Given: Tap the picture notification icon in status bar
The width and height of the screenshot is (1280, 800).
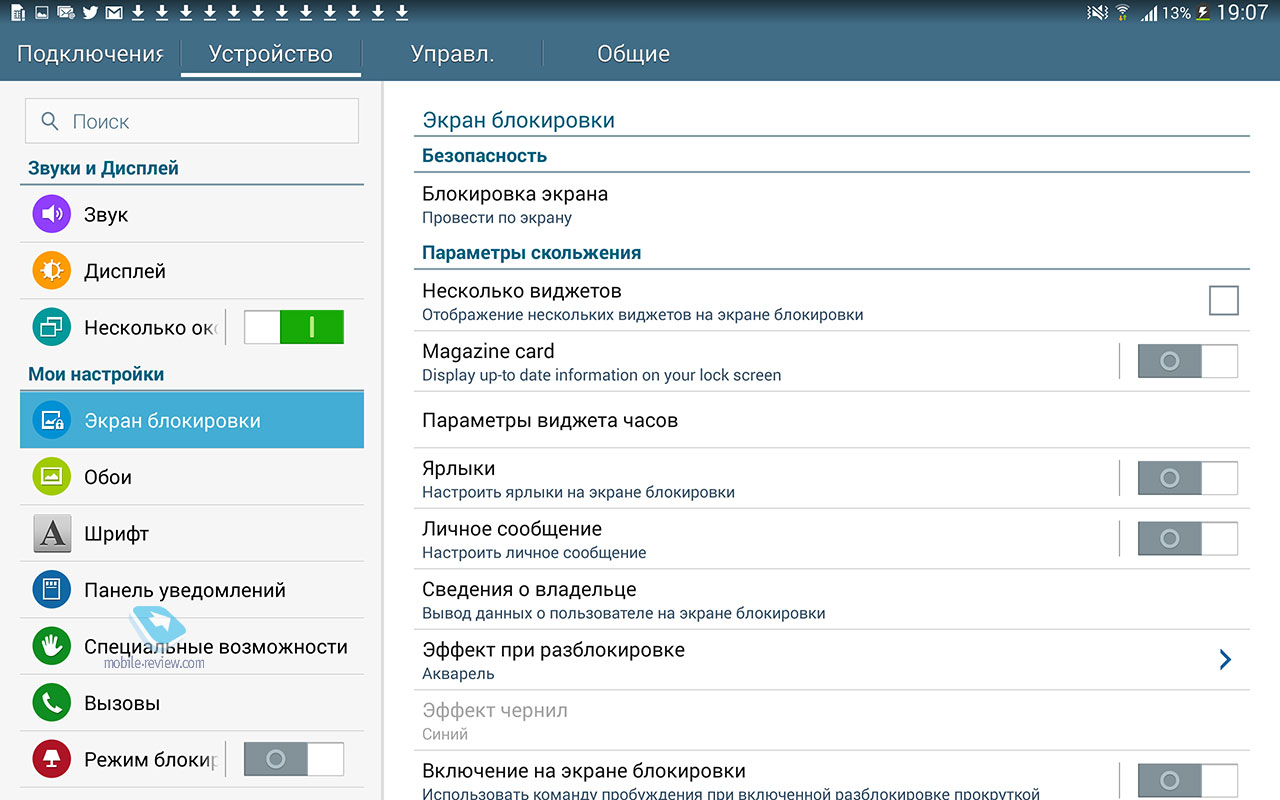Looking at the screenshot, I should [x=42, y=13].
